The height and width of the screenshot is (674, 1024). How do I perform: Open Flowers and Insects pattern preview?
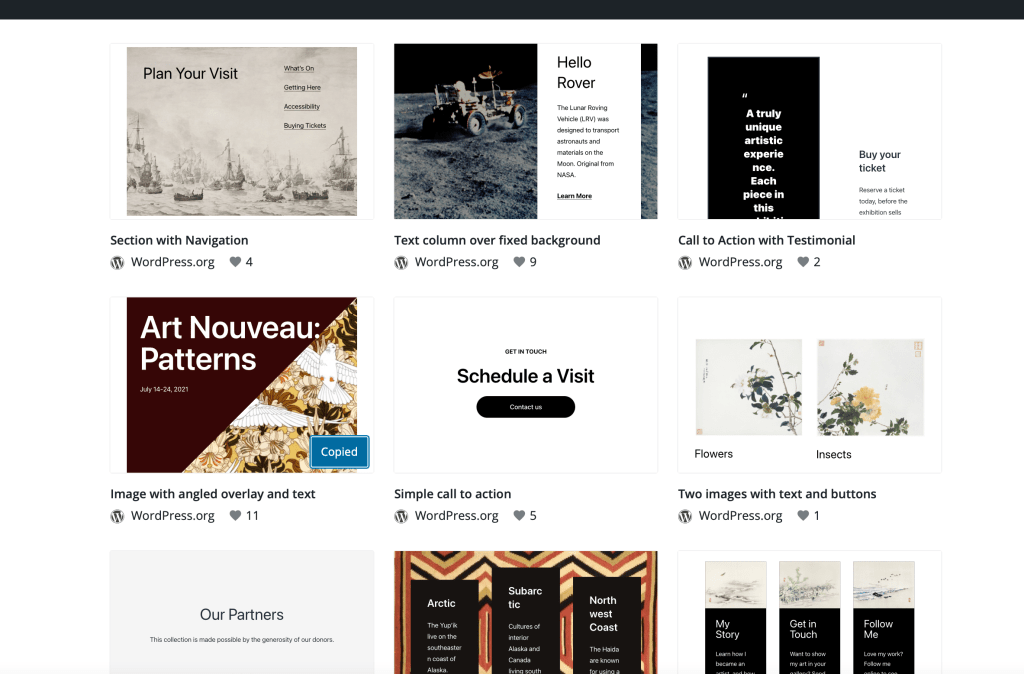810,385
